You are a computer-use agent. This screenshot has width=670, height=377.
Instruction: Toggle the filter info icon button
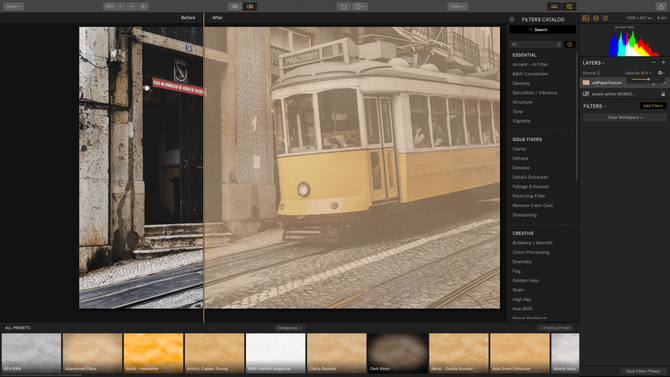pyautogui.click(x=570, y=44)
